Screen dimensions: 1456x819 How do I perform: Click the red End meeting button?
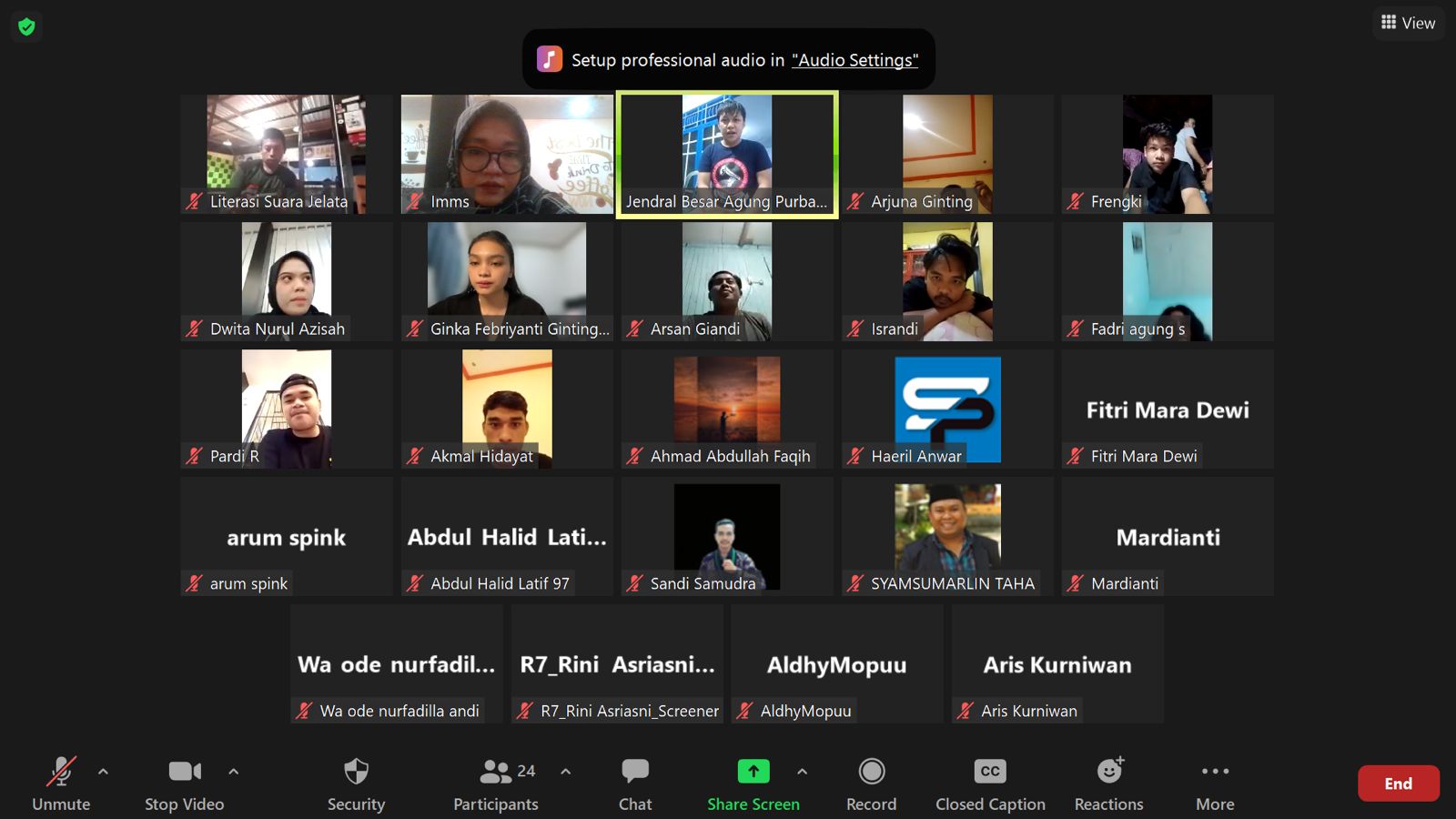1399,784
